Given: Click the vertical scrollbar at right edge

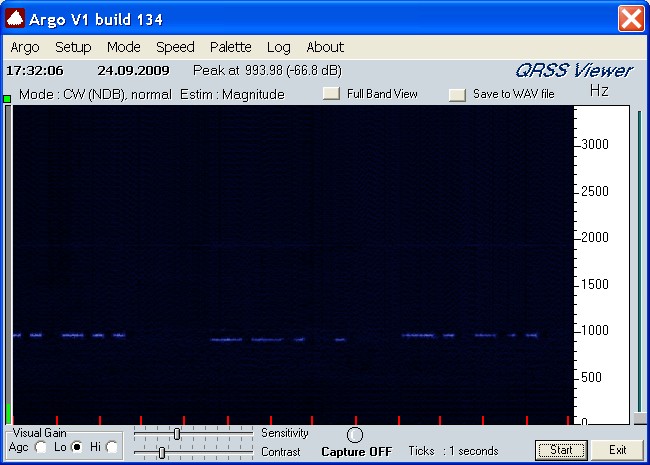Looking at the screenshot, I should coord(640,265).
